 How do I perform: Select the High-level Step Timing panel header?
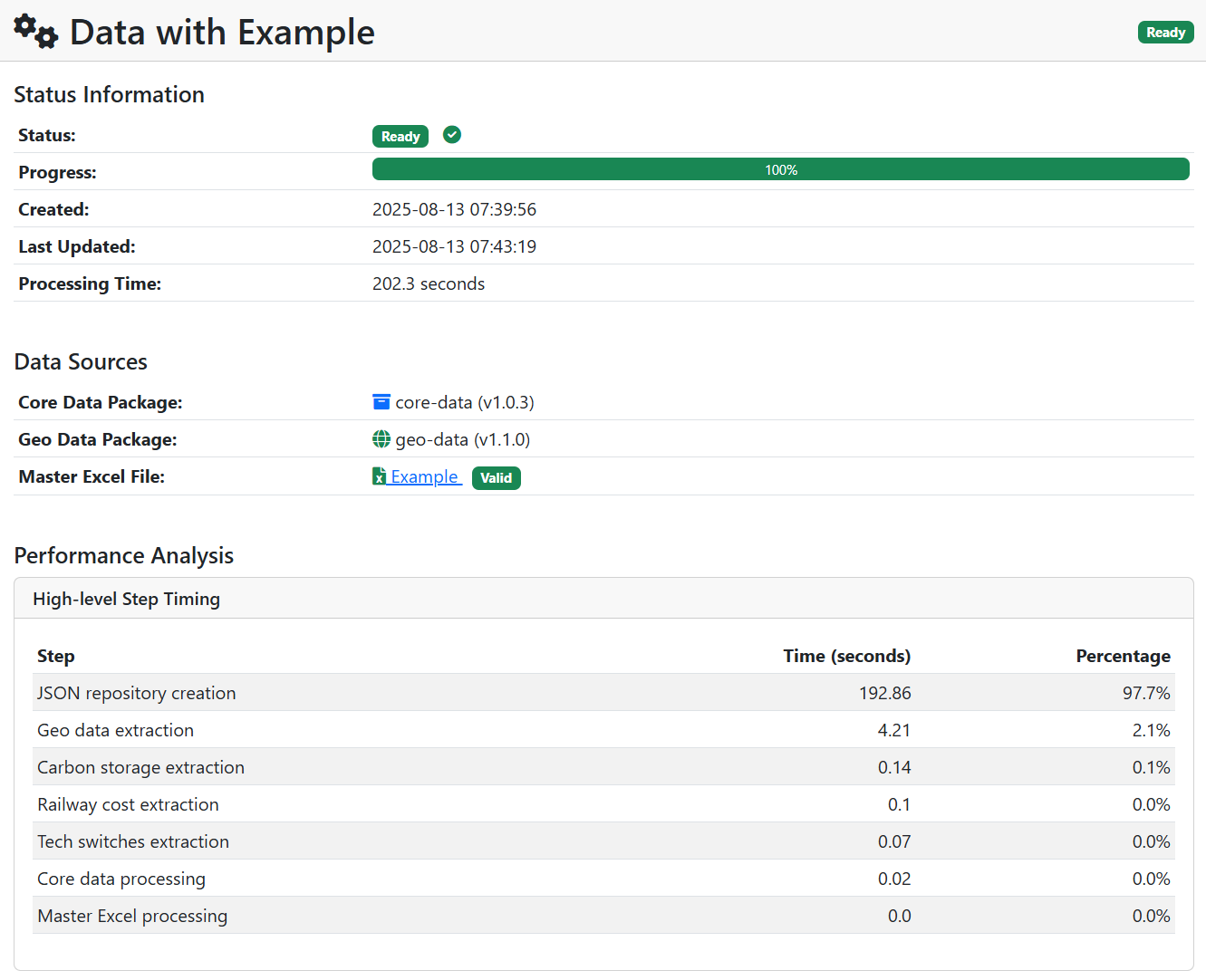(127, 599)
